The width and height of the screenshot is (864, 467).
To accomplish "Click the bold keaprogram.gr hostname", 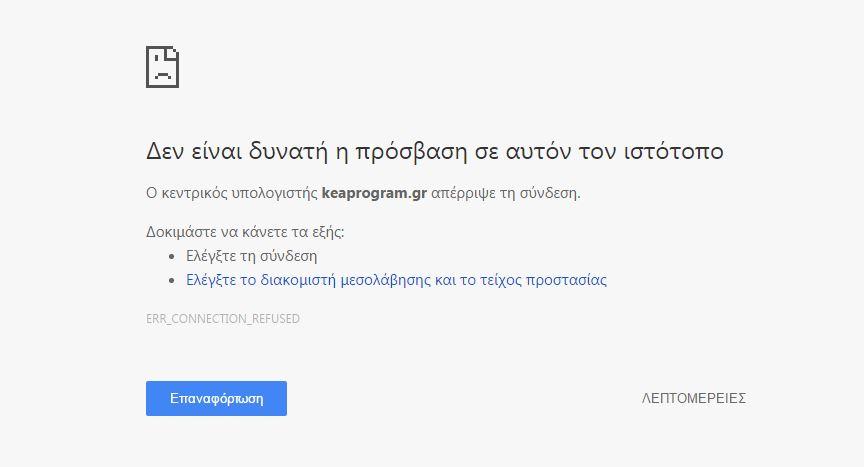I will (374, 192).
